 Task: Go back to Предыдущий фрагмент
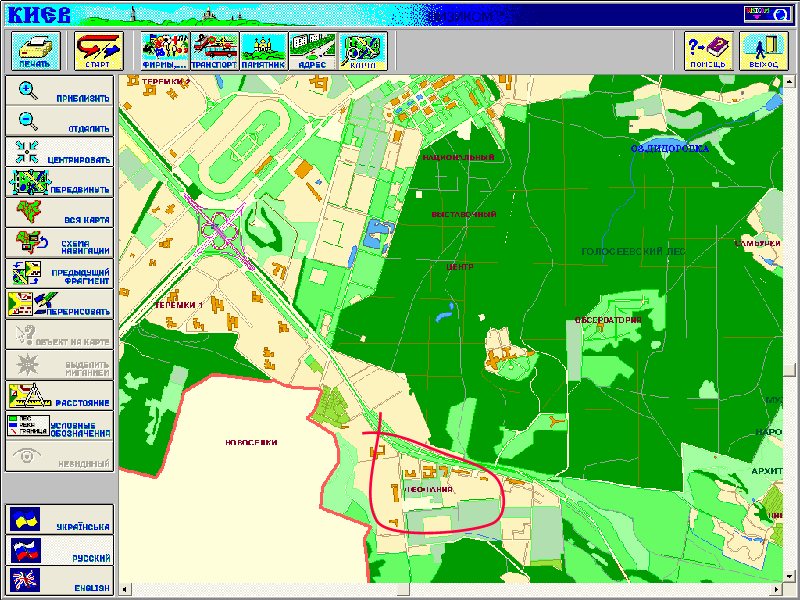(59, 273)
